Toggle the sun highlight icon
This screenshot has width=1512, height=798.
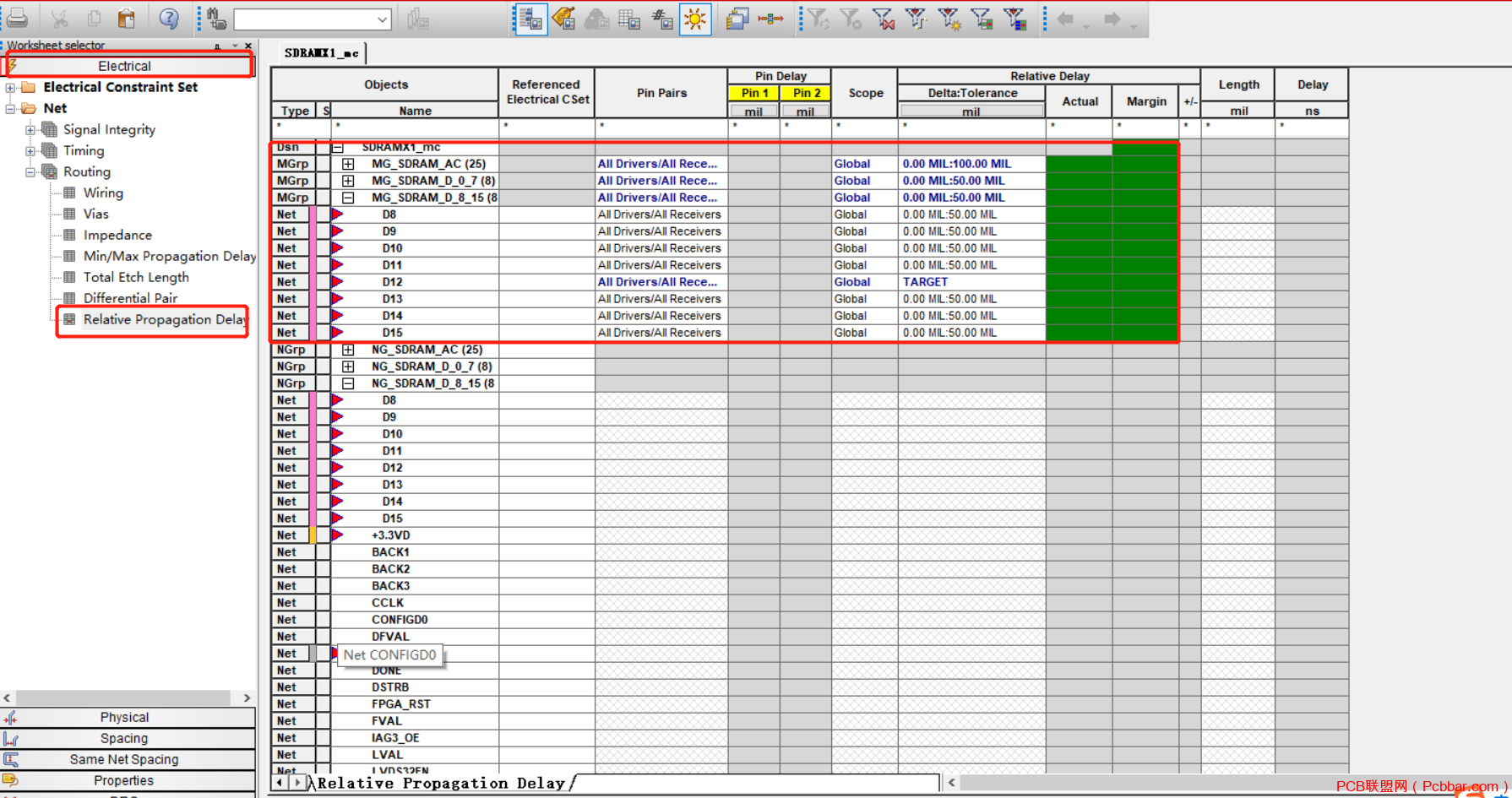695,19
